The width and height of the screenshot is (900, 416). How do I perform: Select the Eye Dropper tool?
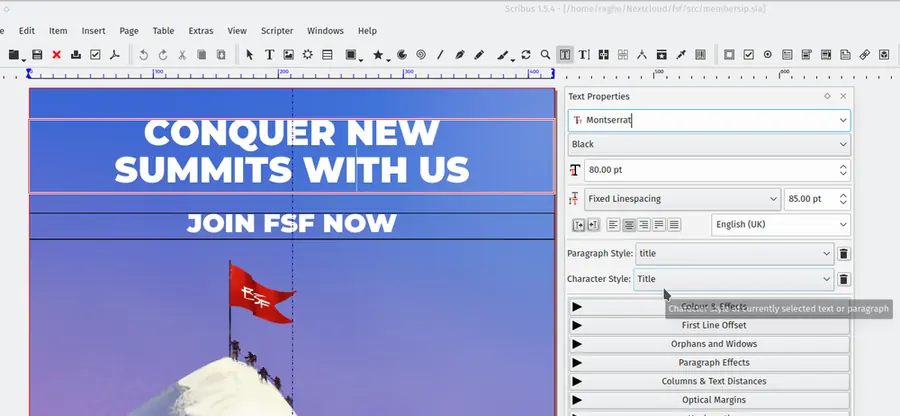[681, 55]
